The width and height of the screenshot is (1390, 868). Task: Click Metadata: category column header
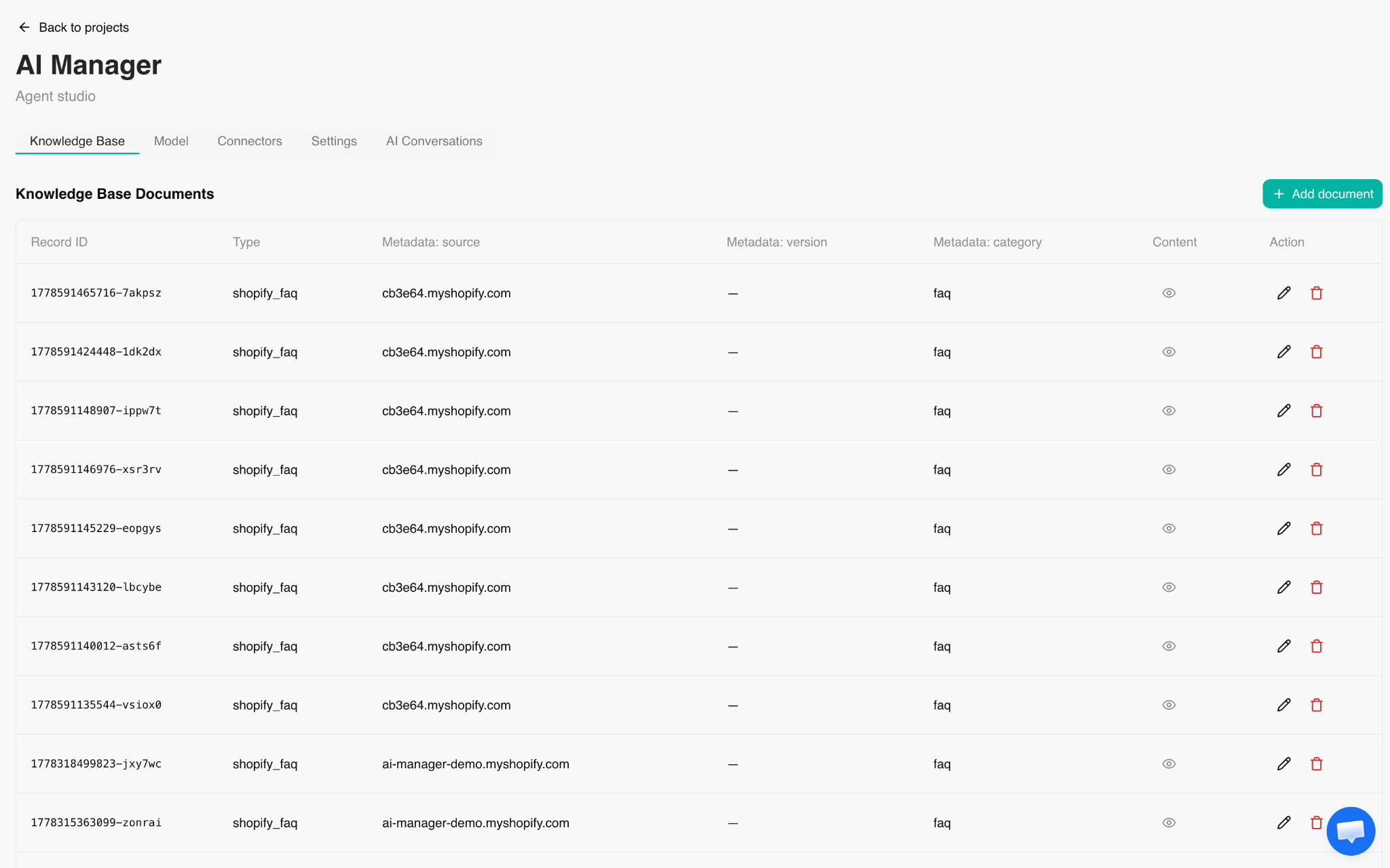[x=987, y=242]
